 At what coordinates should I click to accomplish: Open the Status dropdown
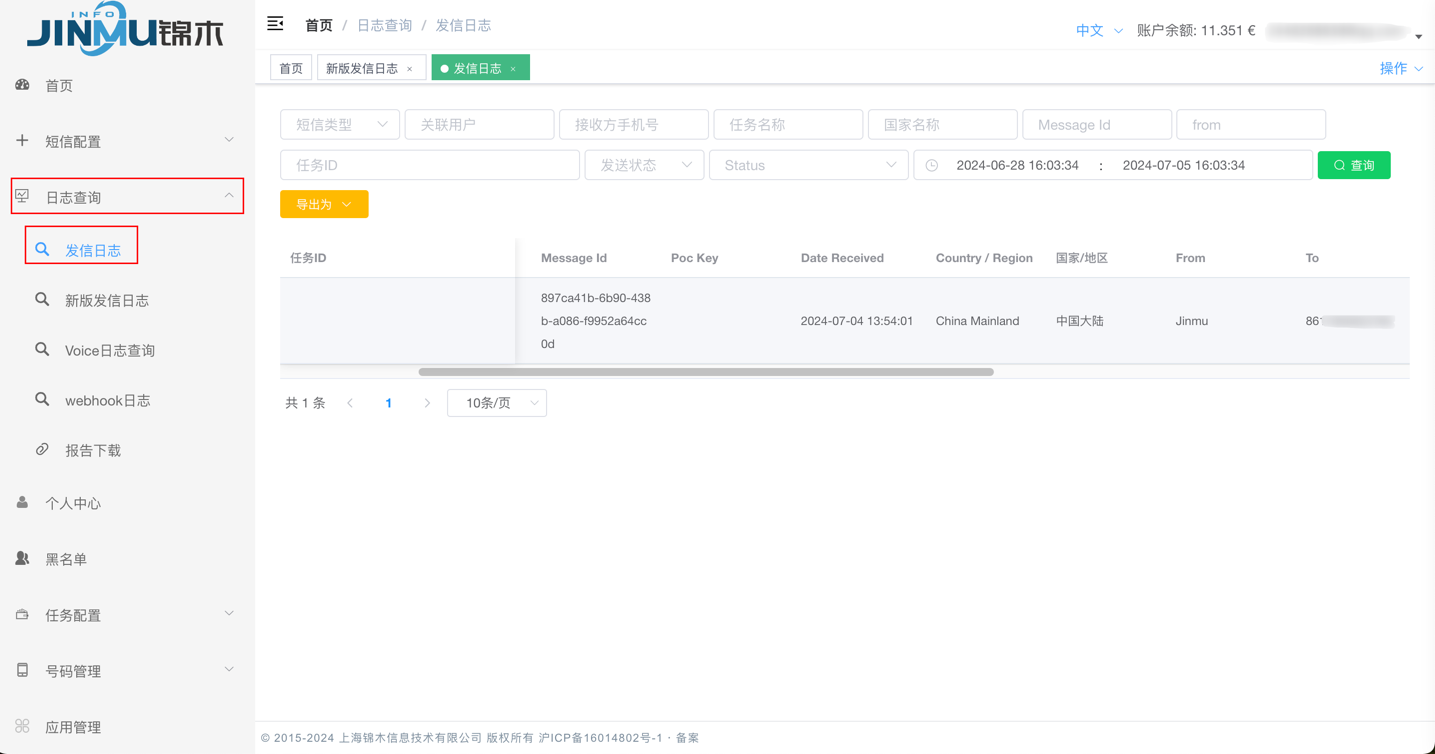coord(808,165)
